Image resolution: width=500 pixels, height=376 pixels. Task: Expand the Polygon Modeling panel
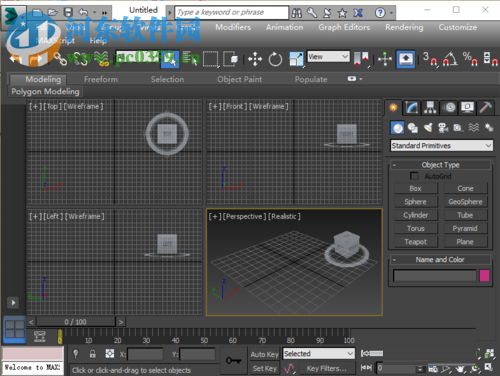pyautogui.click(x=45, y=91)
